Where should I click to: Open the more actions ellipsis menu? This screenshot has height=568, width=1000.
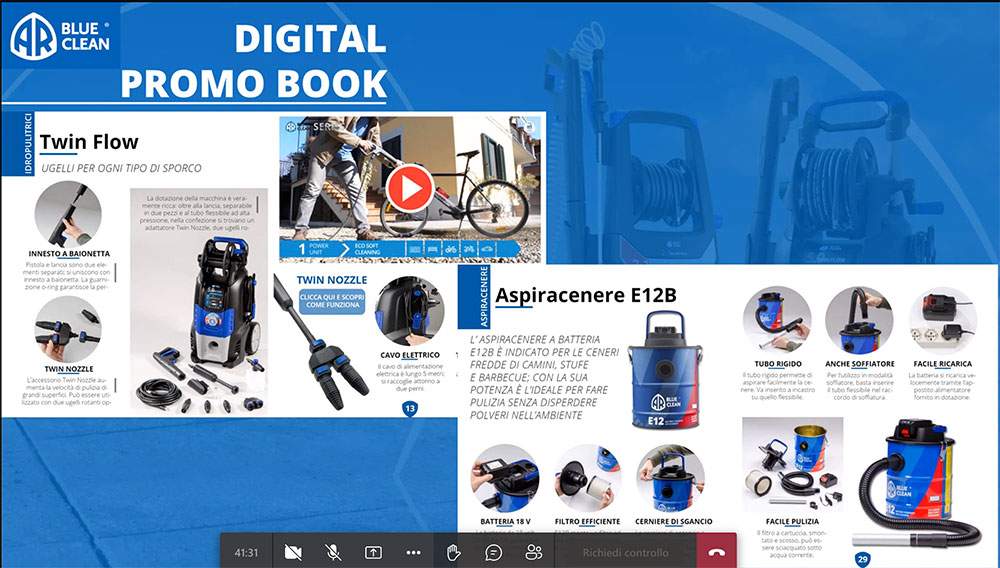tap(413, 552)
